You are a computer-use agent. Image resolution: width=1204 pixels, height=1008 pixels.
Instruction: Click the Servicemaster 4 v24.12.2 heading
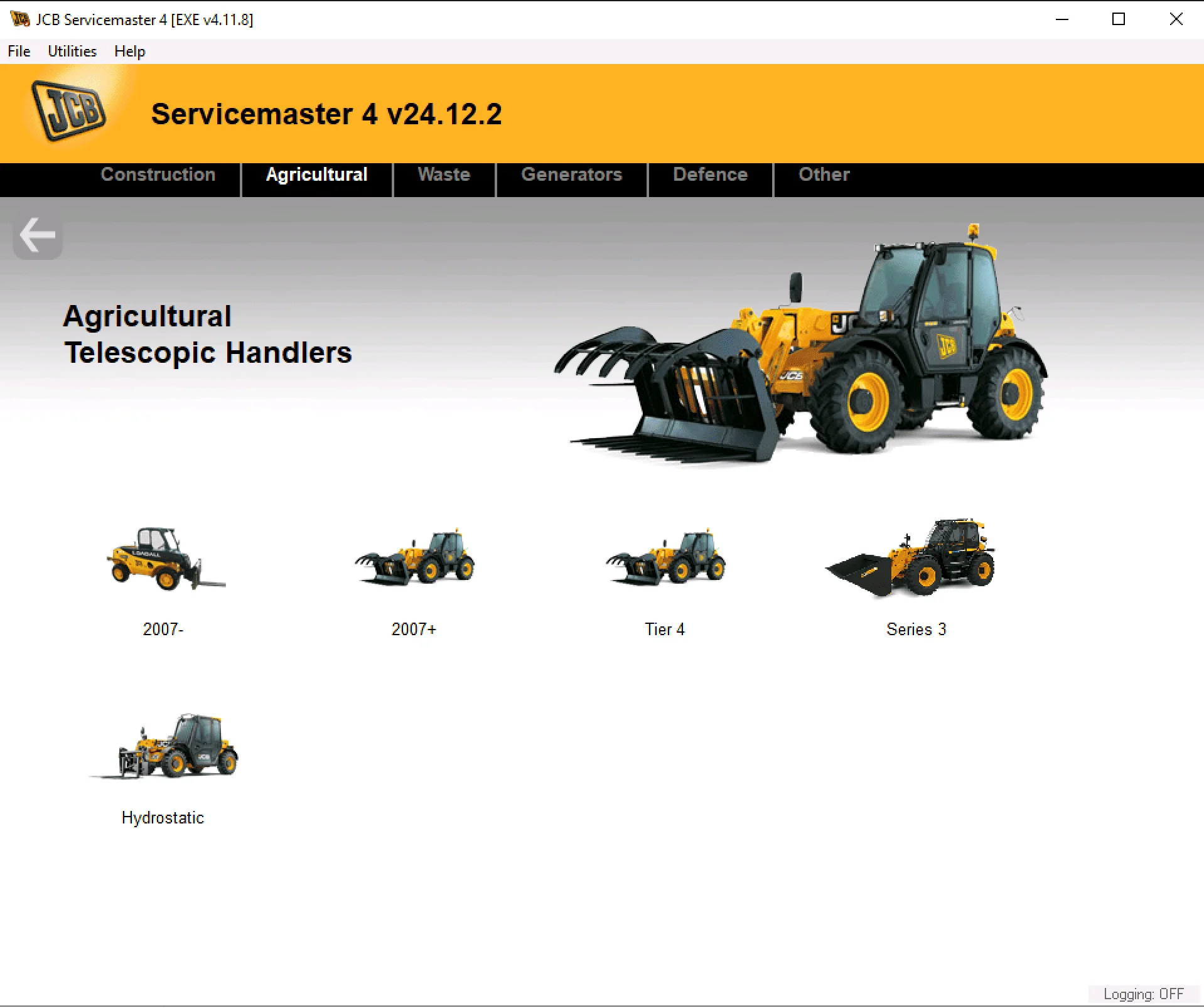tap(326, 114)
